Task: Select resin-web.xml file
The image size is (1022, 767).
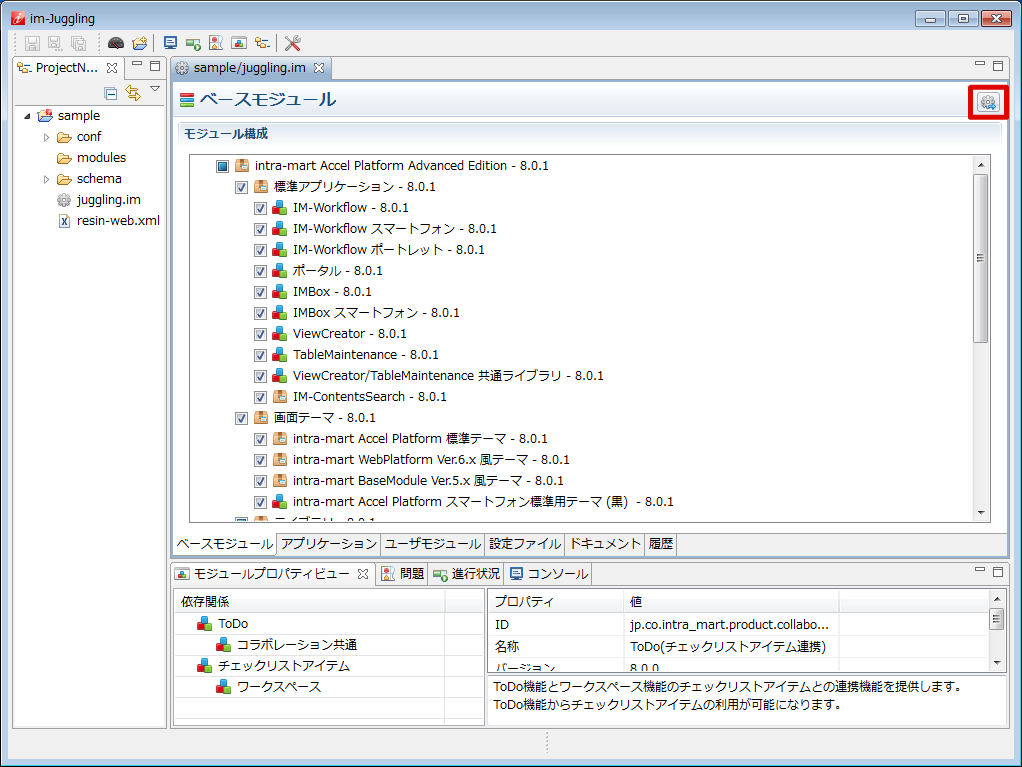Action: 118,221
